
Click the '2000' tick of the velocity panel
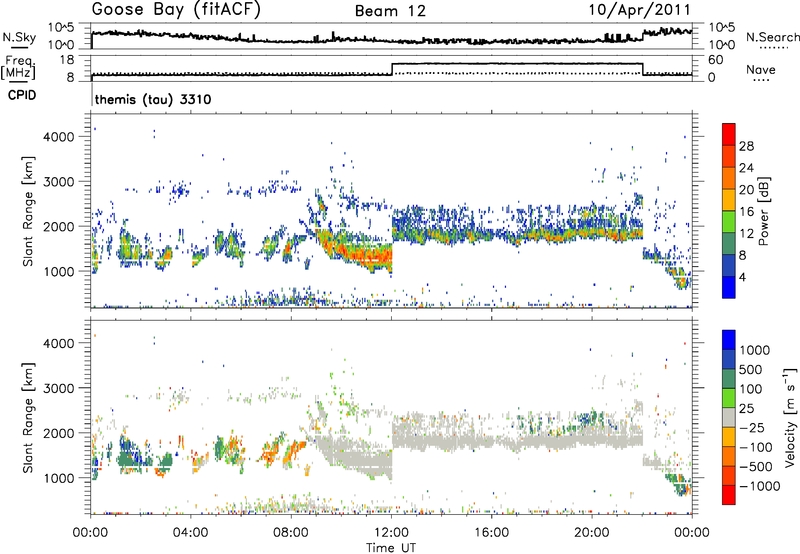58,433
